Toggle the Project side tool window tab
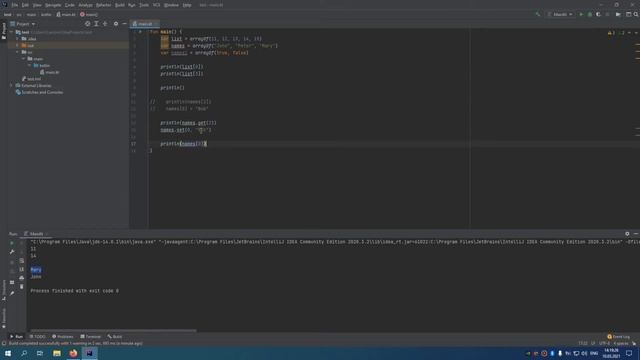The height and width of the screenshot is (360, 640). point(4,31)
